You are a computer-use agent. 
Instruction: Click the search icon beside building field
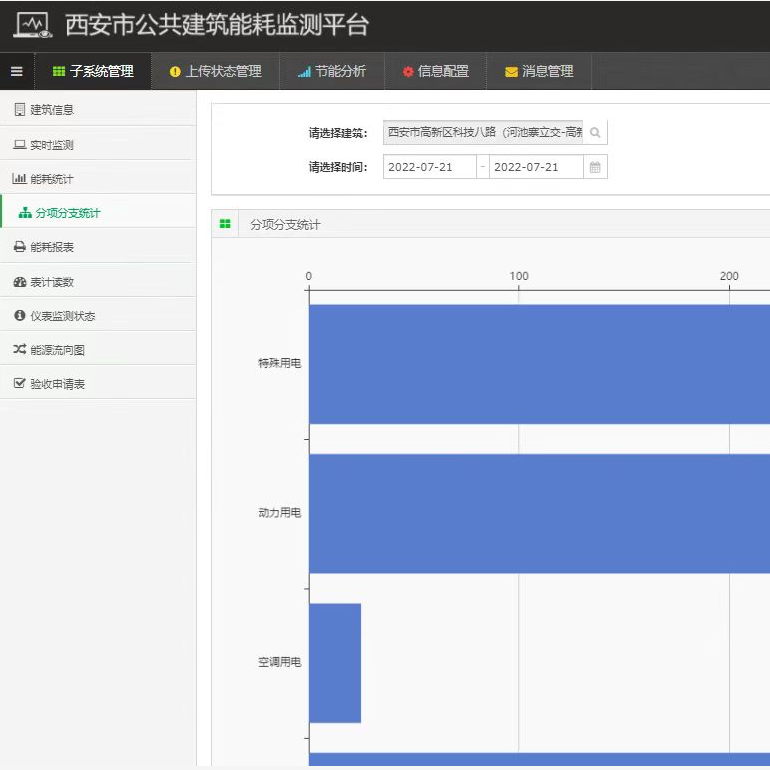click(x=595, y=133)
